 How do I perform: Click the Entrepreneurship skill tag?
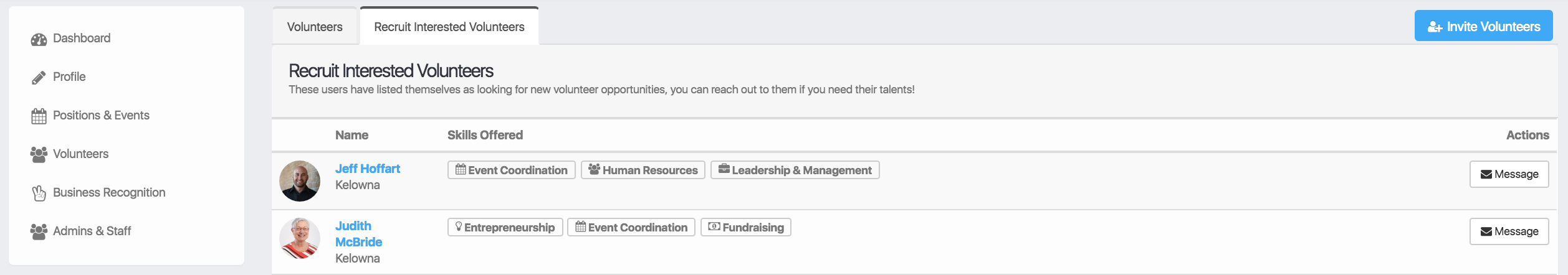pos(505,227)
